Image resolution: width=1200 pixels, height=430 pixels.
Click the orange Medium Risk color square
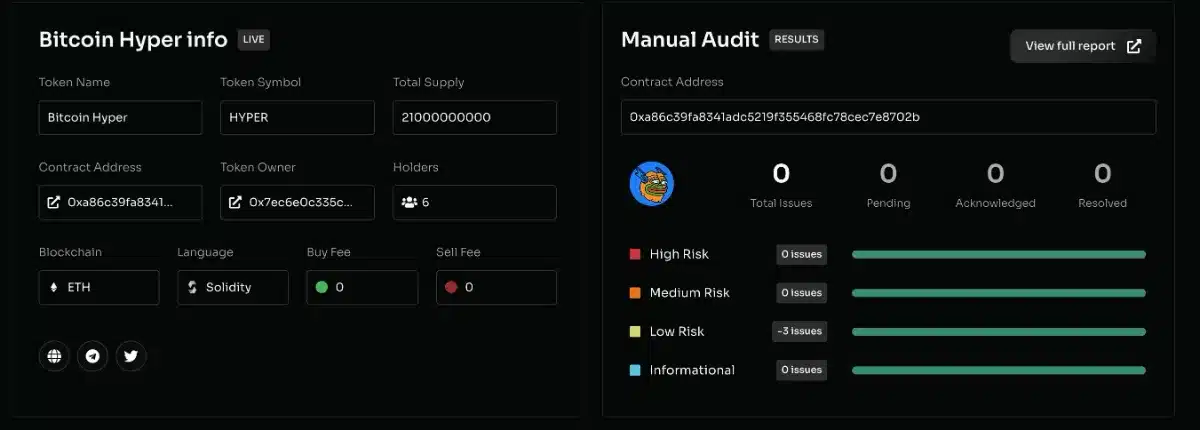[635, 293]
